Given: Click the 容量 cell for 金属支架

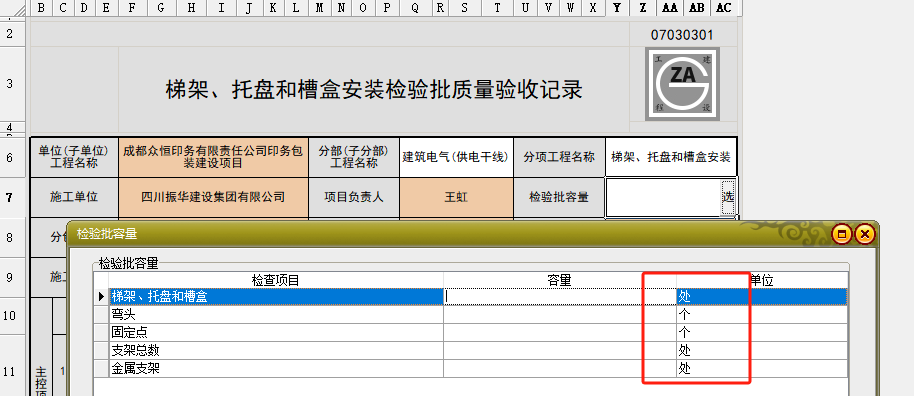Looking at the screenshot, I should pos(560,369).
